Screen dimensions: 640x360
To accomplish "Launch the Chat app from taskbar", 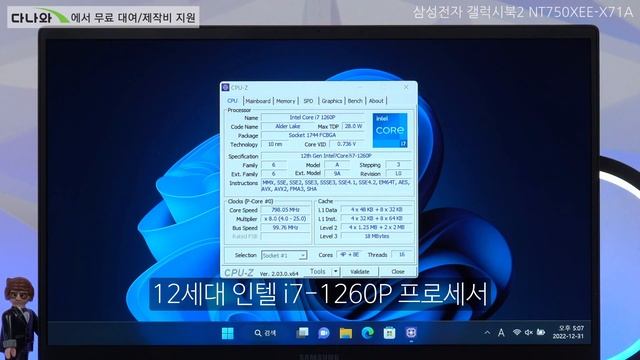I will pos(324,333).
